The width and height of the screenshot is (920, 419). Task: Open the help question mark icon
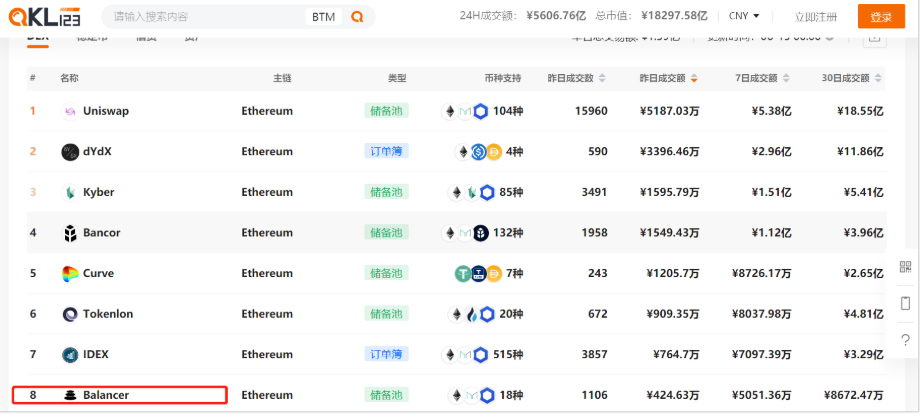pos(905,339)
